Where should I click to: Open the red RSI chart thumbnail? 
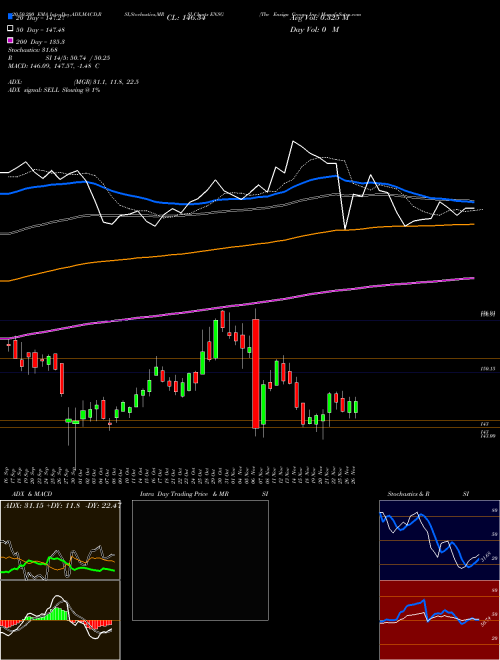click(439, 620)
